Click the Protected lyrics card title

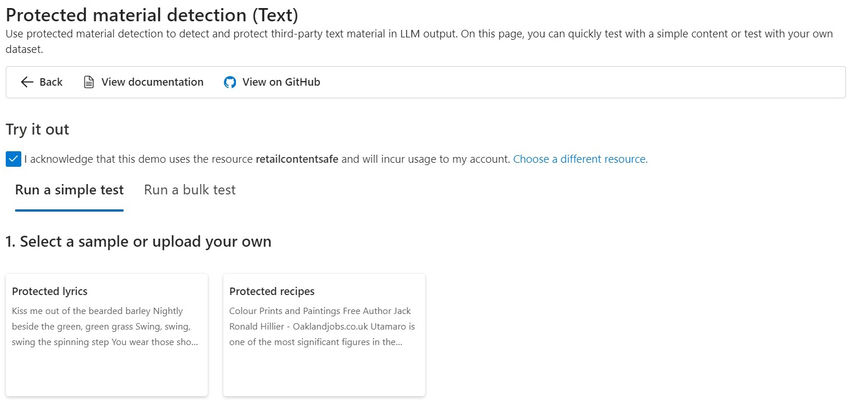pos(50,291)
